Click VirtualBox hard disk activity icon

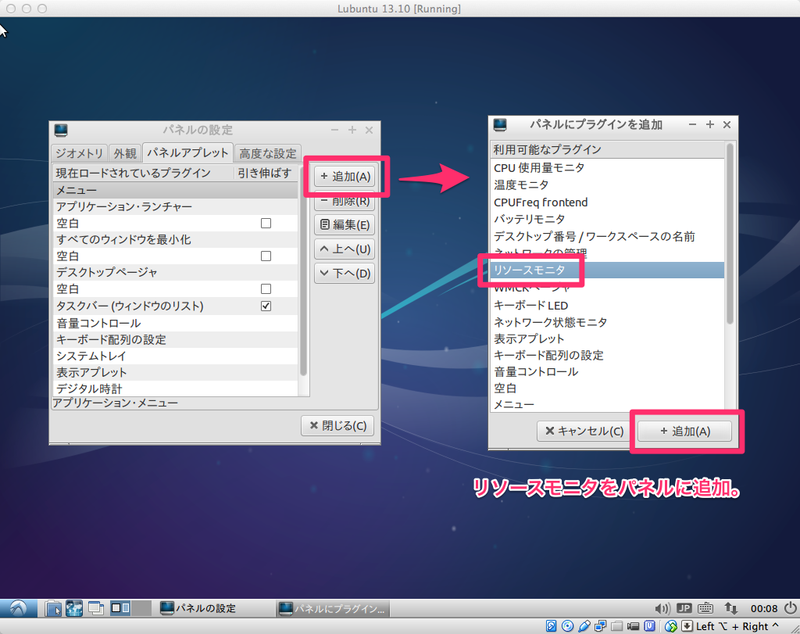pyautogui.click(x=551, y=626)
